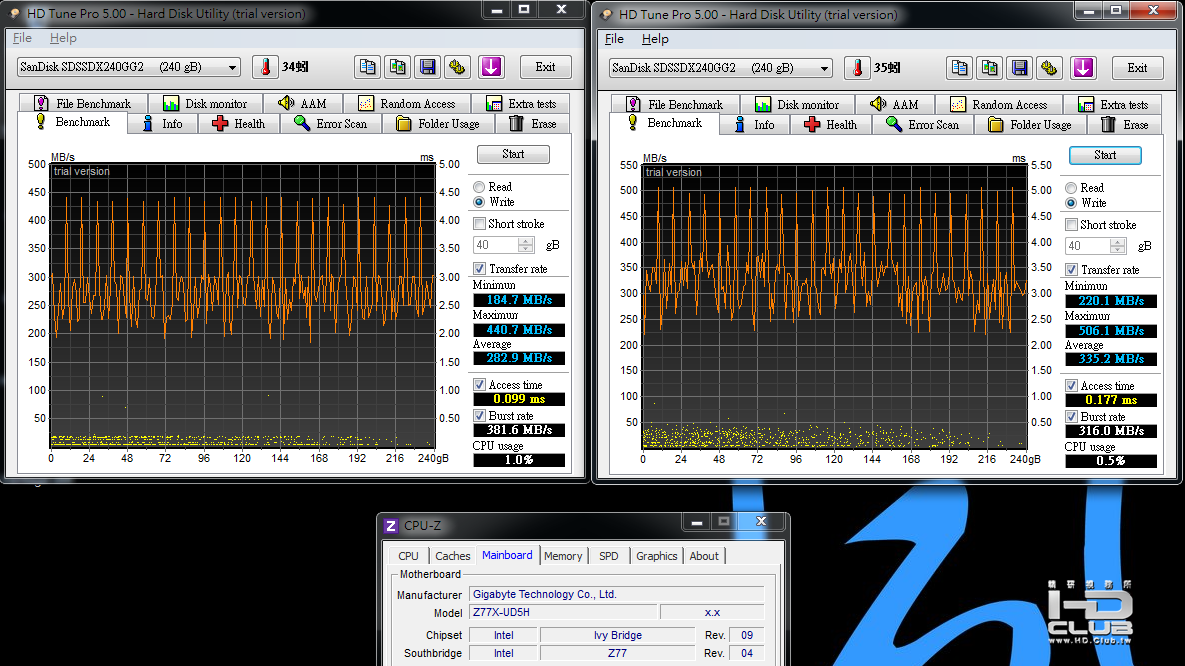Open File Benchmark tab in right window
This screenshot has height=666, width=1185.
point(675,104)
